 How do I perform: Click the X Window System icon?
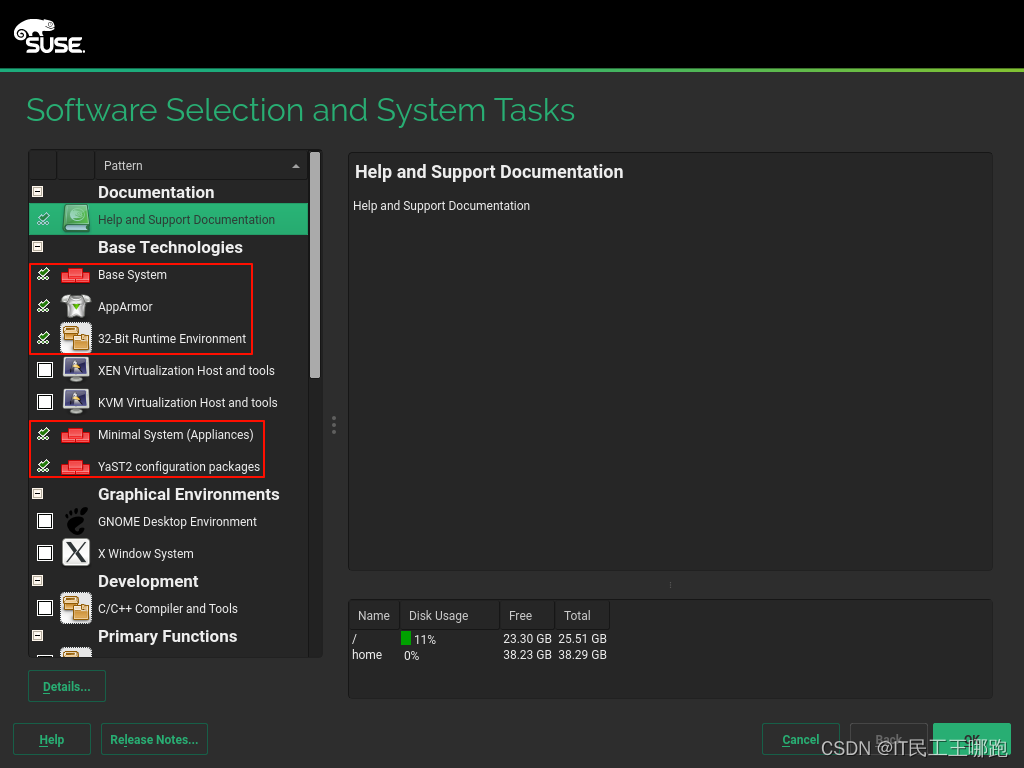point(76,552)
